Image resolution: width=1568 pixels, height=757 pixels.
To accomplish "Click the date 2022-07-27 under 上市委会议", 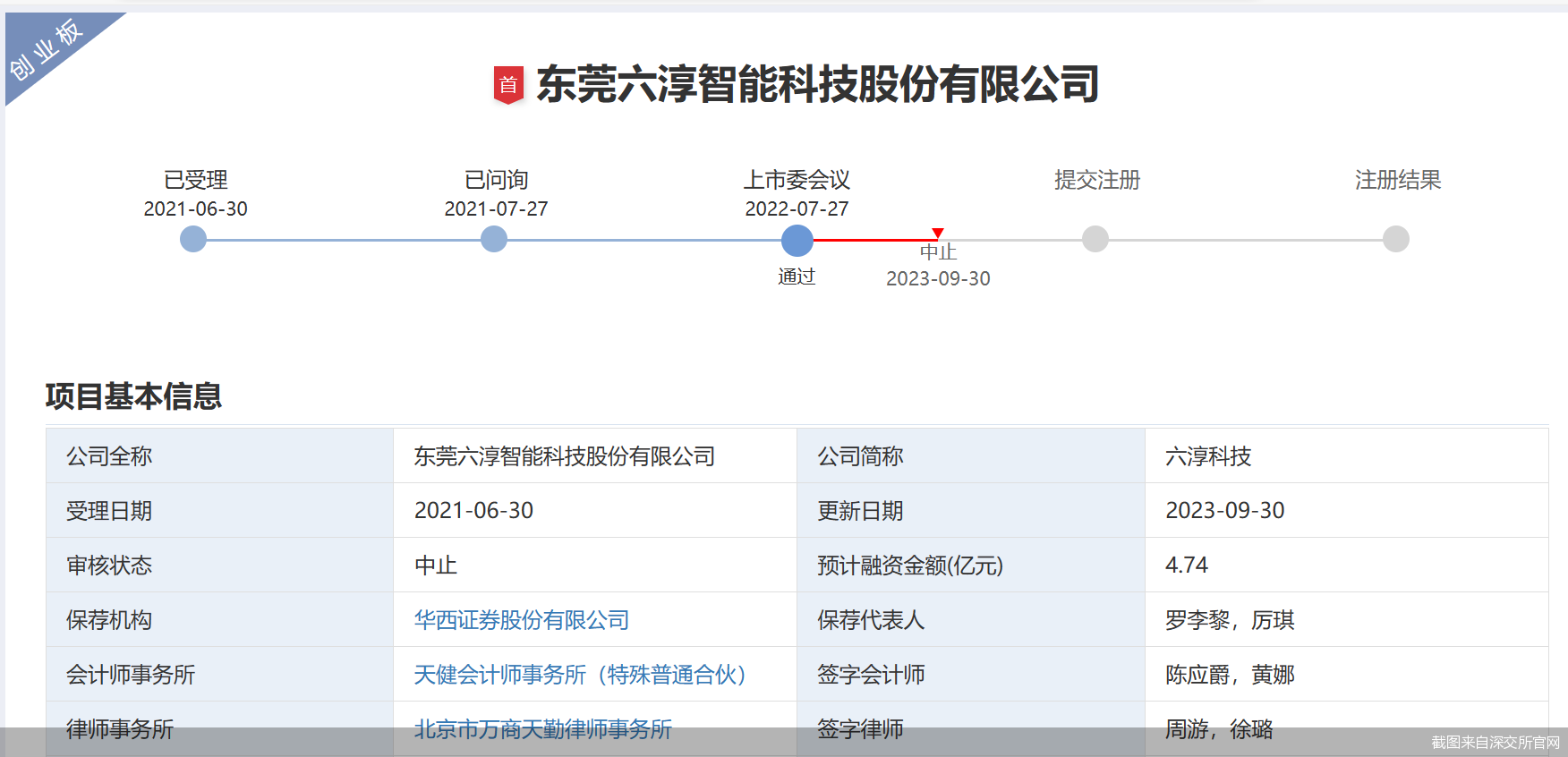I will point(797,208).
